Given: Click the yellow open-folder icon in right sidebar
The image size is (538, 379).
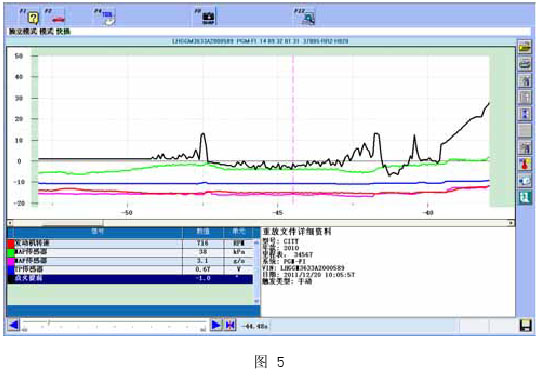Looking at the screenshot, I should pos(524,47).
